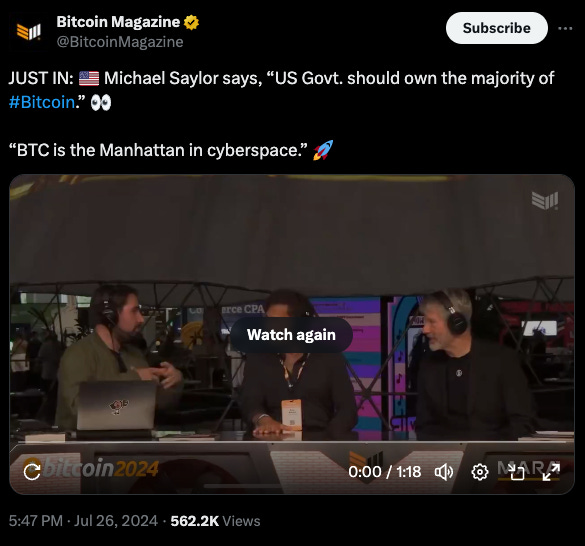Click the rocket emoji in tweet
Screen dimensions: 585x546
323,150
